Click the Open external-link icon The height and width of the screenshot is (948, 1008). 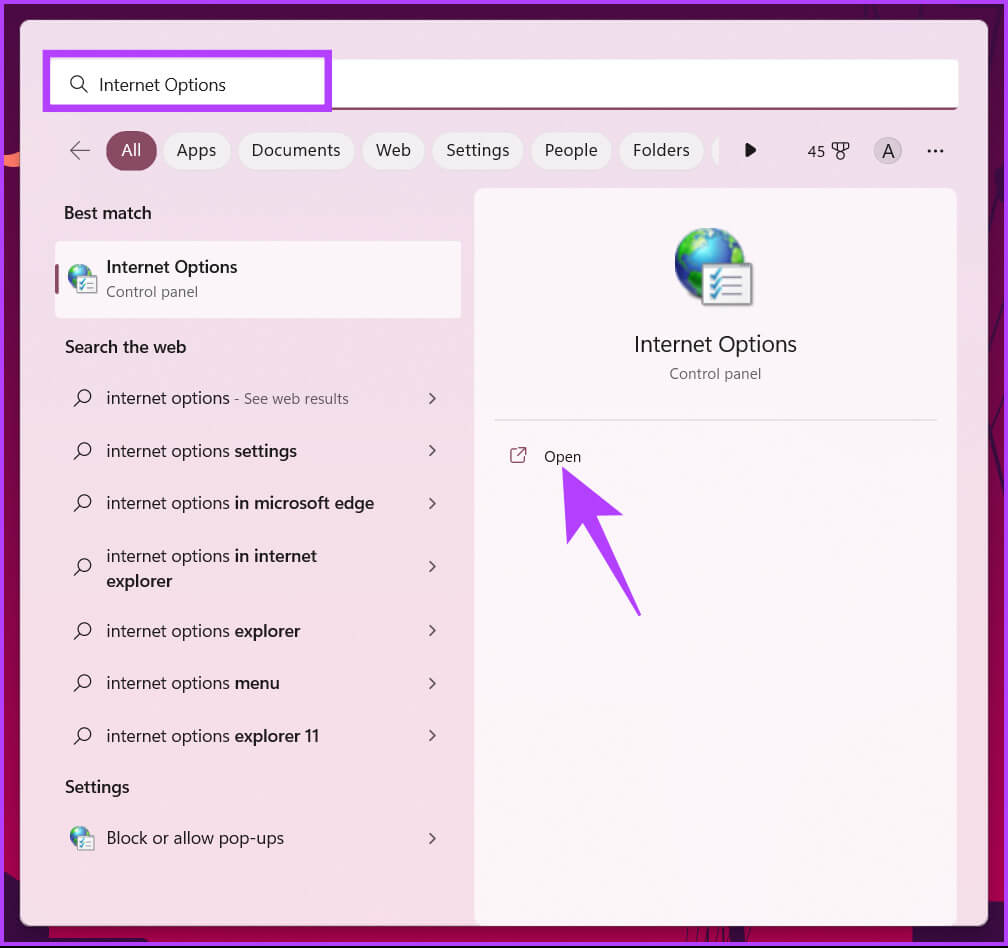point(518,455)
